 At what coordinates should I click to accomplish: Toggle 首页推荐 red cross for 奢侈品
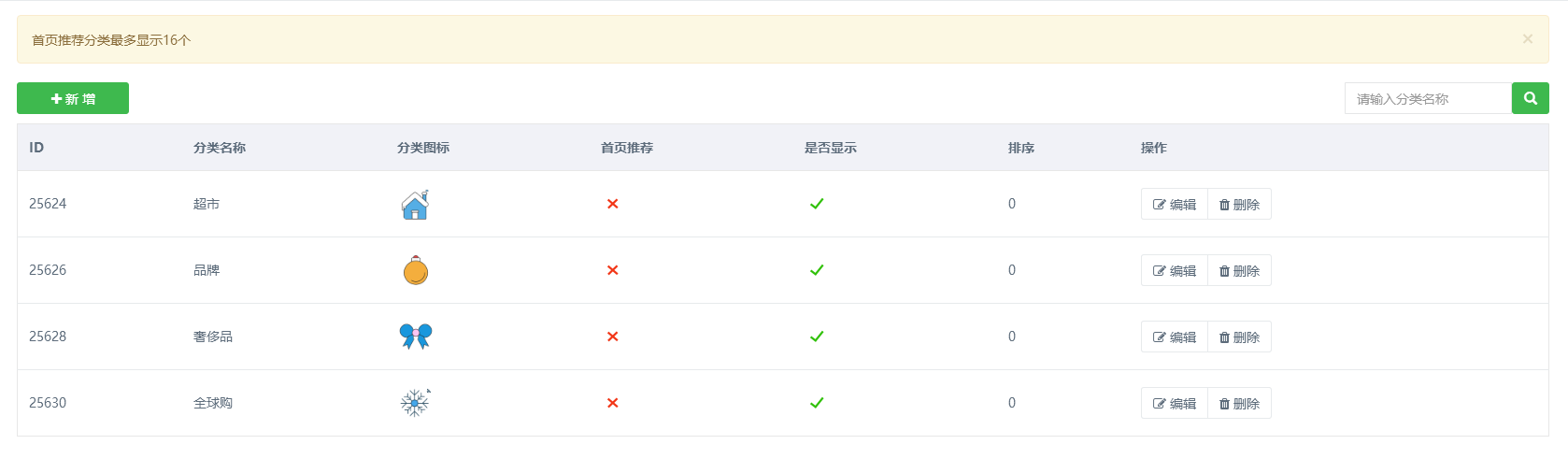pyautogui.click(x=613, y=337)
